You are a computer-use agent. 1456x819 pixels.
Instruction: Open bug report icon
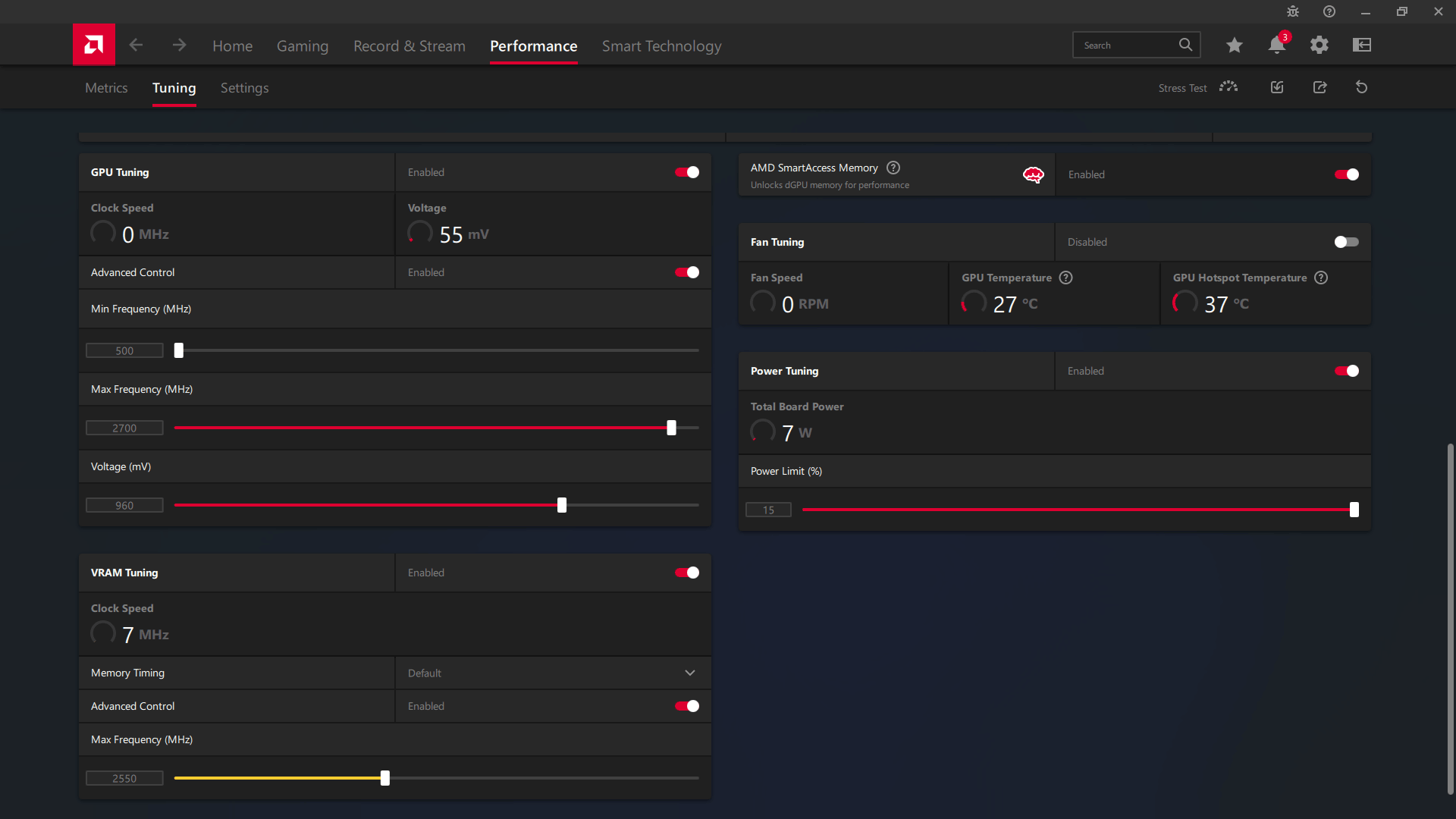1293,11
